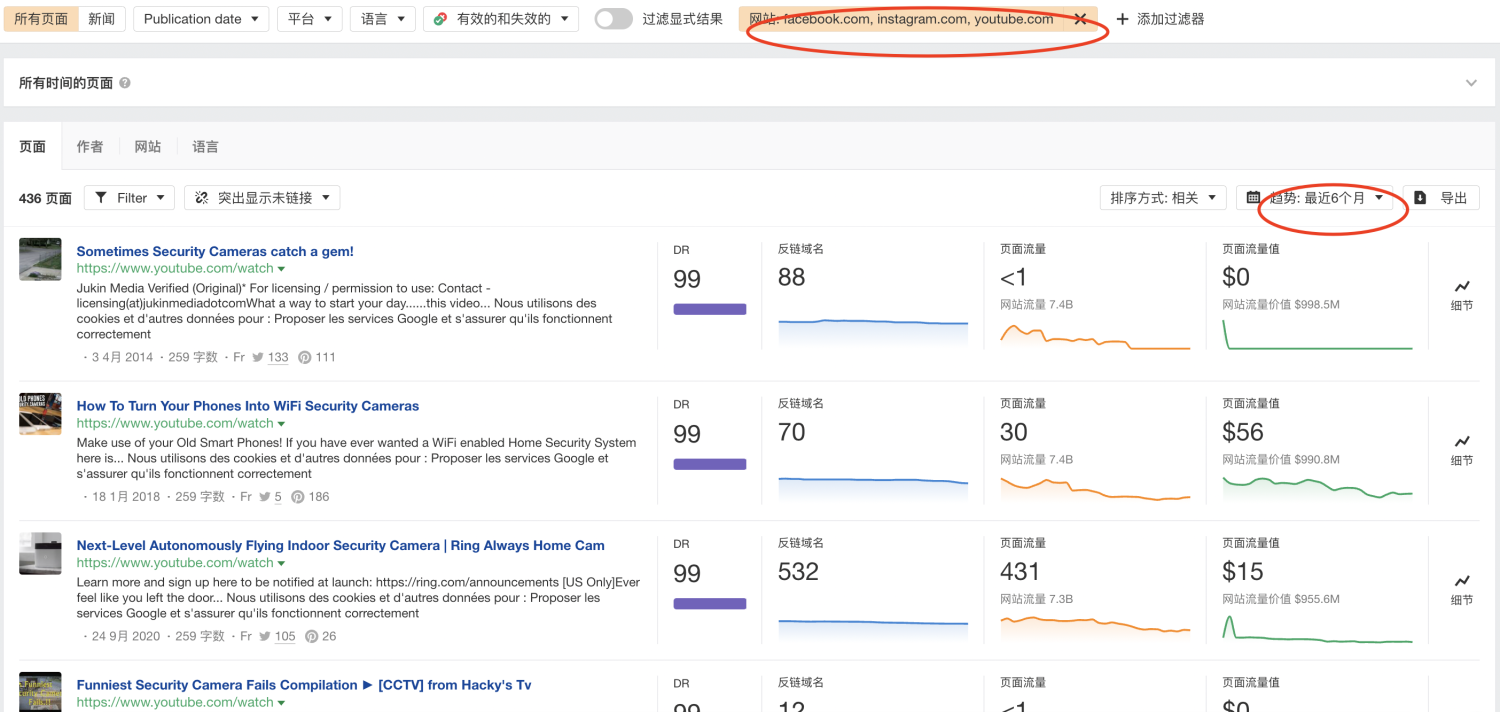Remove the website filter with X icon
1500x712 pixels.
click(1080, 19)
